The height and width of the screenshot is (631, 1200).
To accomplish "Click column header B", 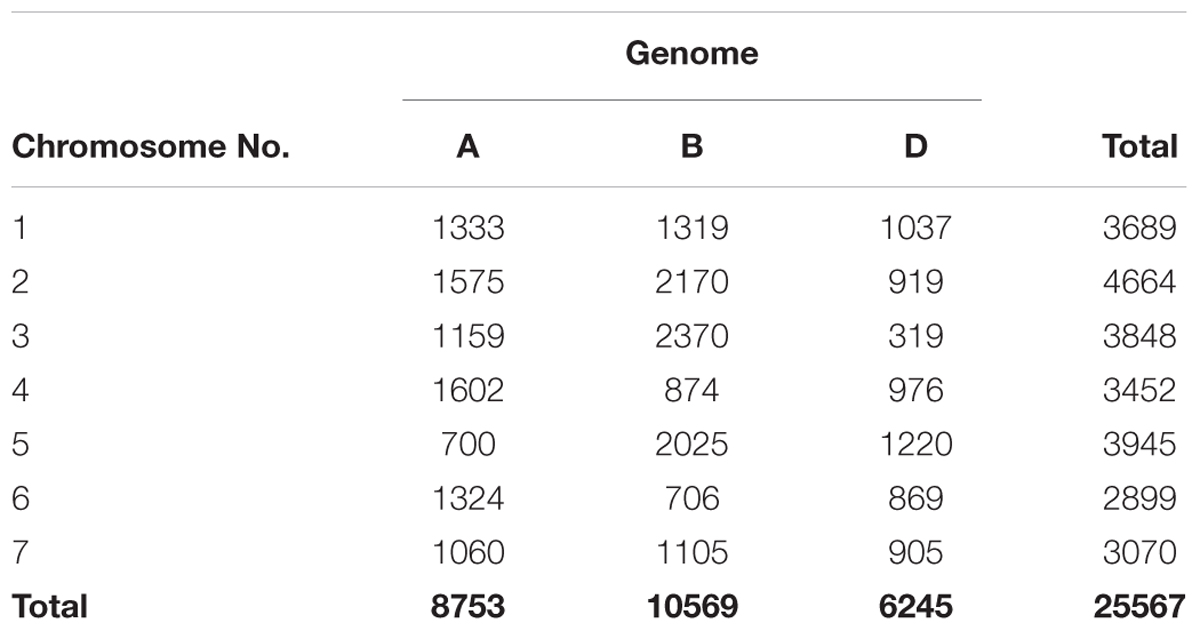I will pos(692,147).
